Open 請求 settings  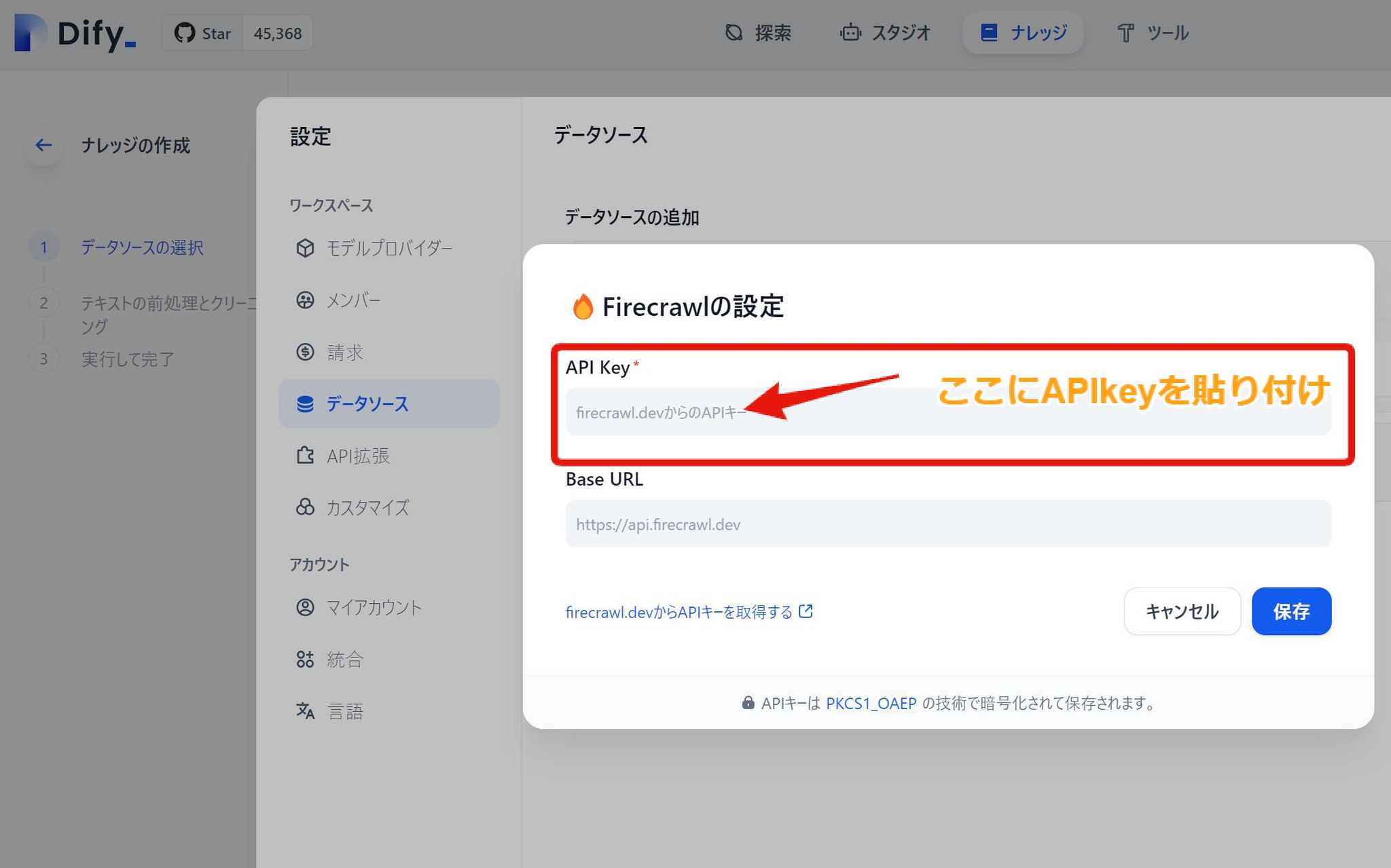coord(389,352)
